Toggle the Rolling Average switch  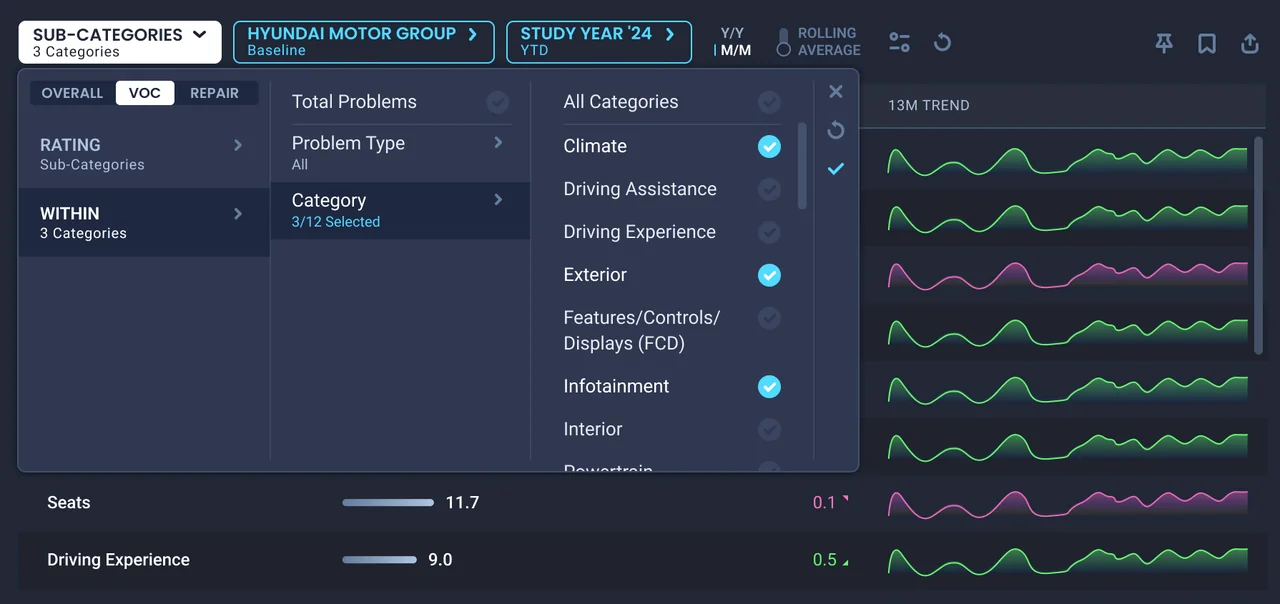pos(784,42)
